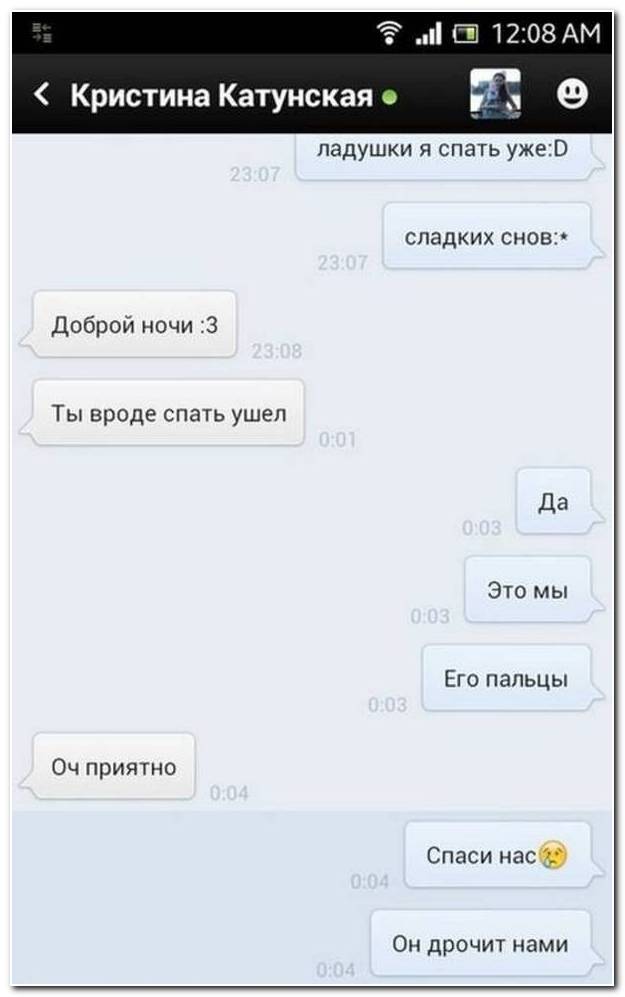Image resolution: width=625 pixels, height=997 pixels.
Task: Select the "Оч приятно" message bubble
Action: [x=114, y=767]
